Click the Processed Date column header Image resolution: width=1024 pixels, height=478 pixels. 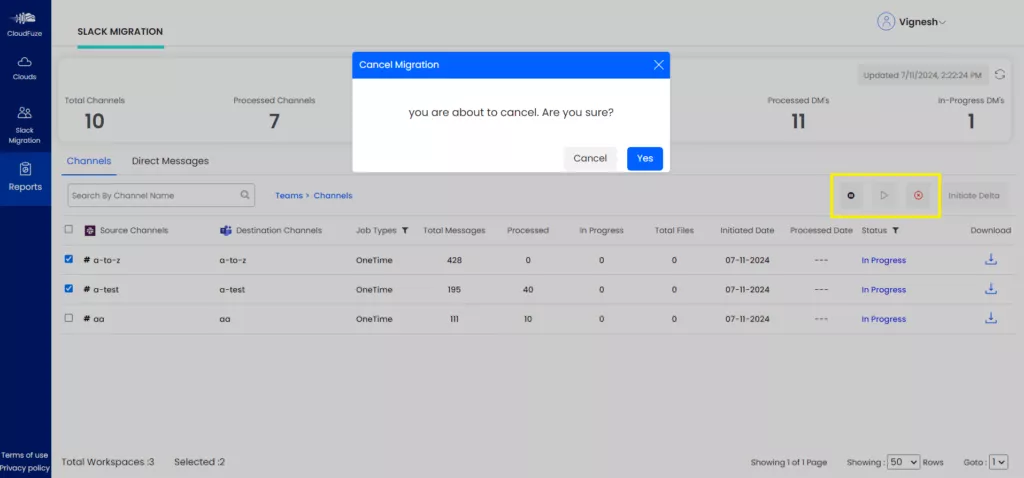(x=821, y=231)
